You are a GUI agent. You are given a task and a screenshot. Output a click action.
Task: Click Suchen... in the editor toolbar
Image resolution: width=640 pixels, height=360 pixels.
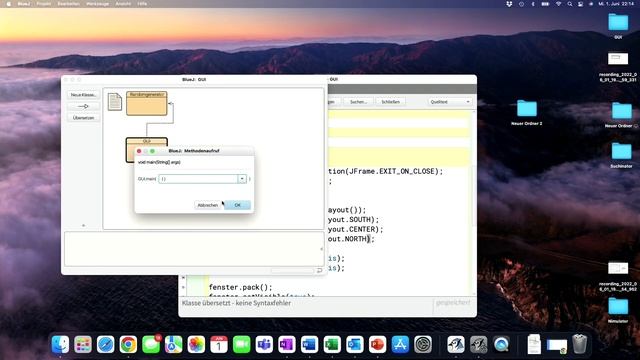358,102
